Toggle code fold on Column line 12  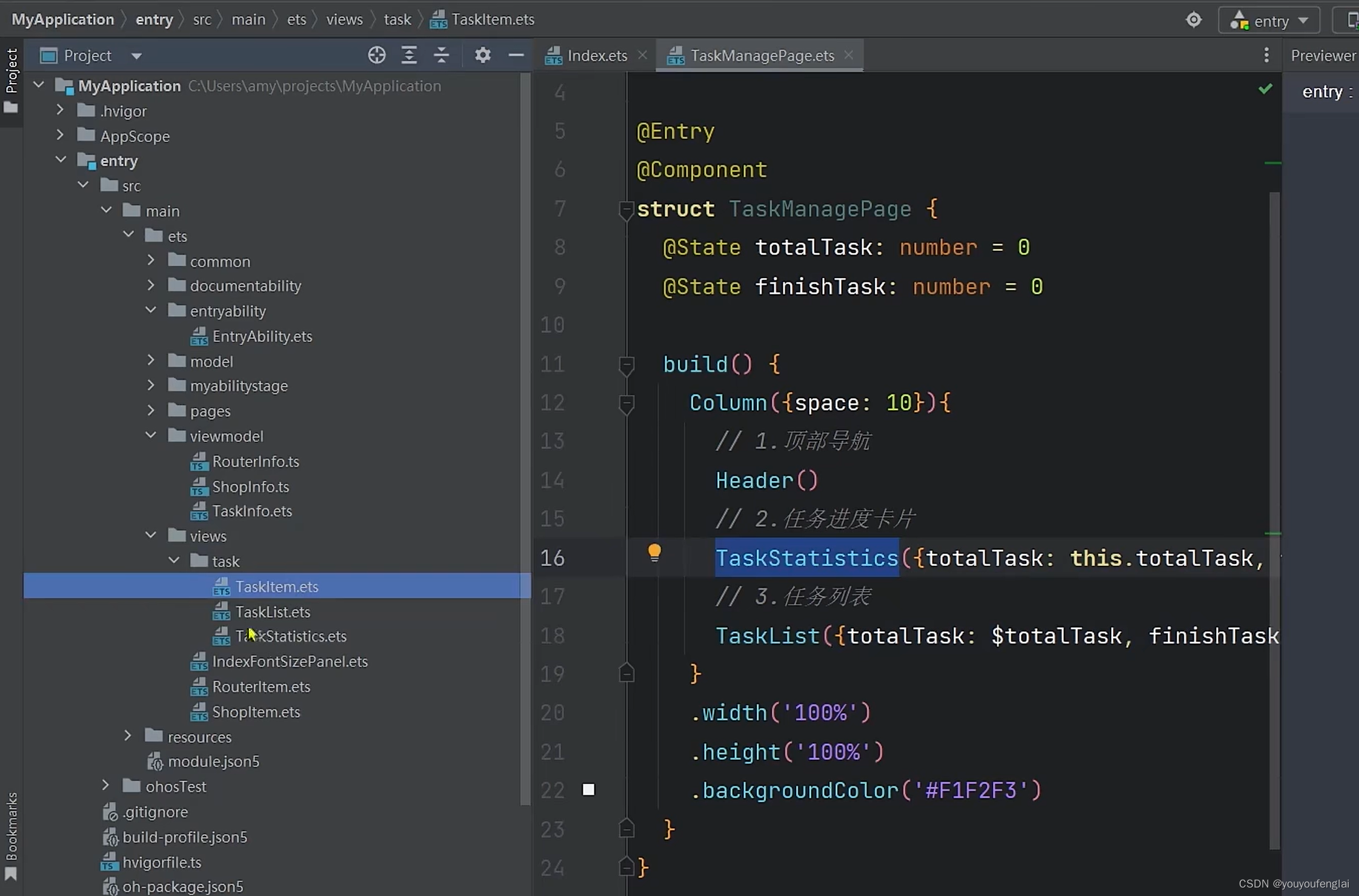click(626, 403)
